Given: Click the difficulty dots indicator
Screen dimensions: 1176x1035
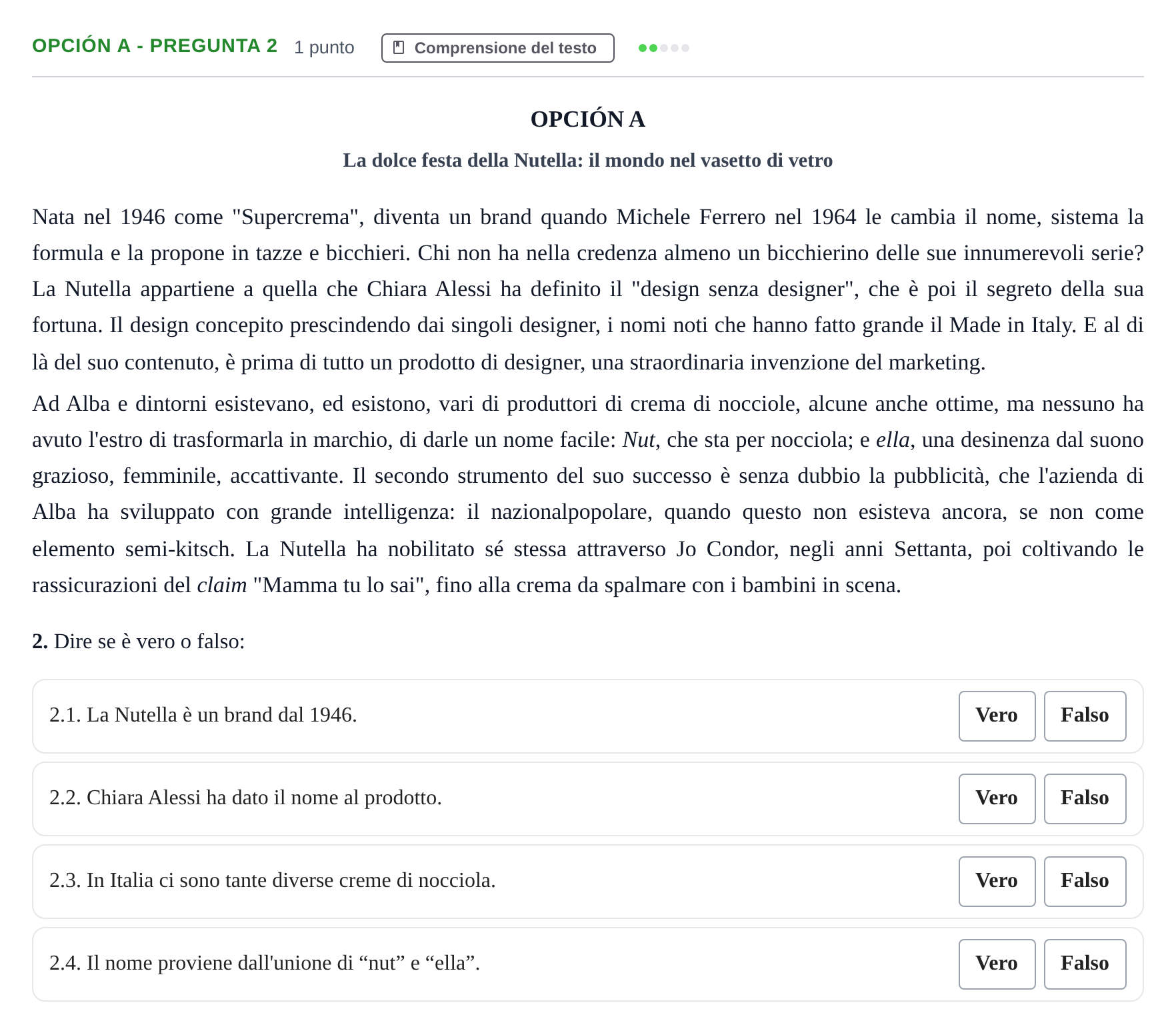Looking at the screenshot, I should coord(663,48).
